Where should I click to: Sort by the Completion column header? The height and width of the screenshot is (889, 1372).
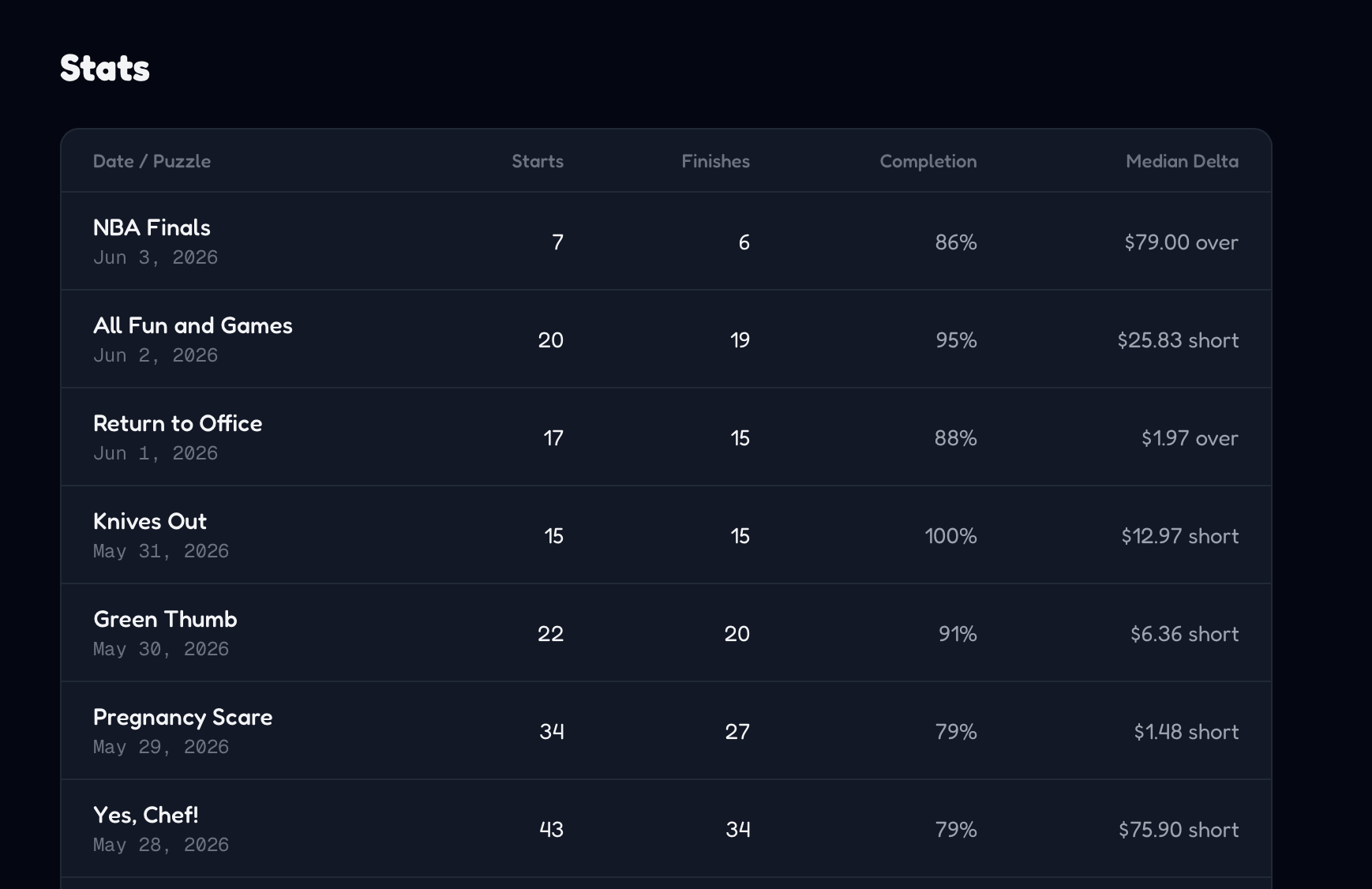(928, 161)
